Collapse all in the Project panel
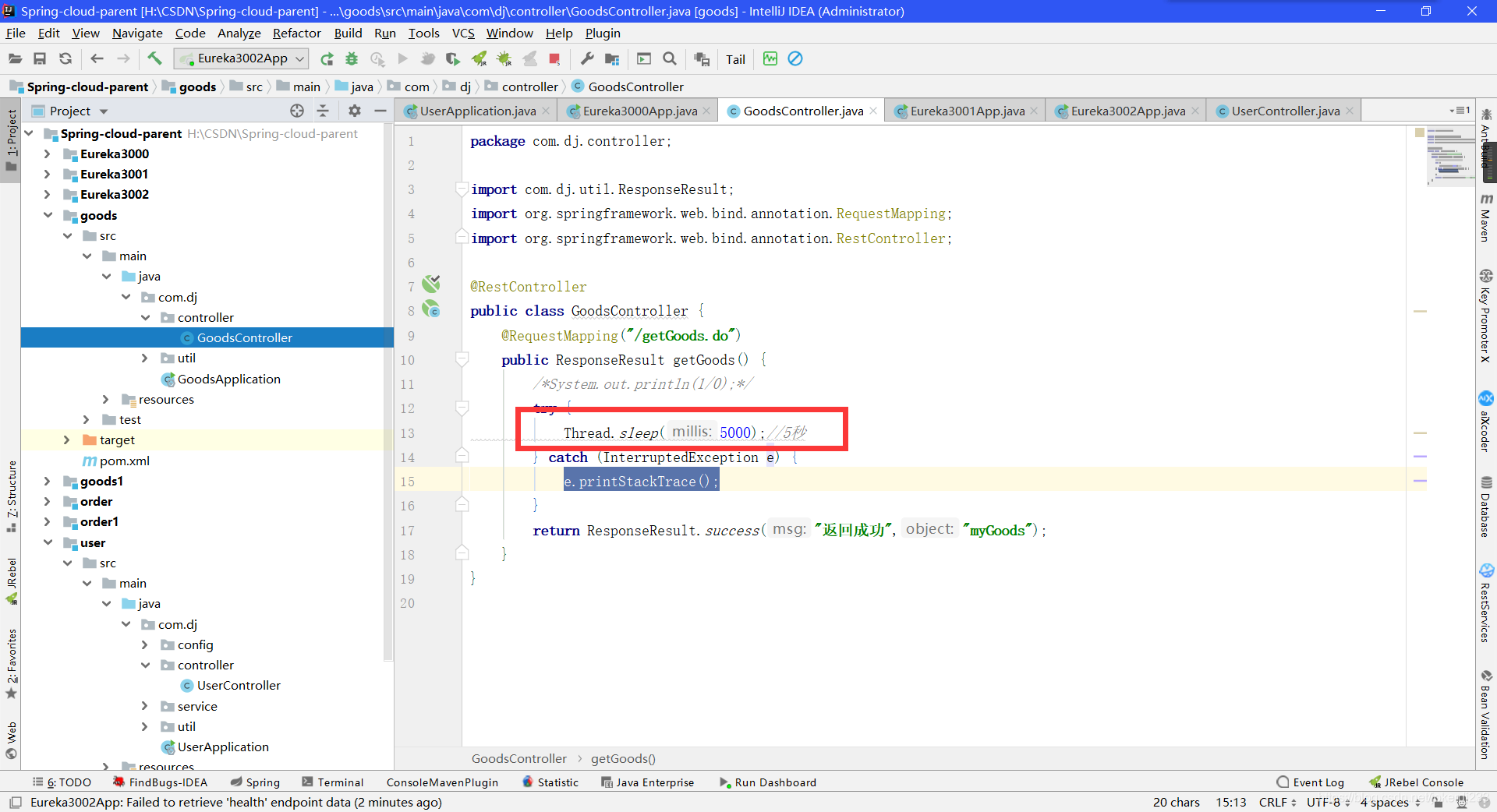Viewport: 1497px width, 812px height. point(323,111)
